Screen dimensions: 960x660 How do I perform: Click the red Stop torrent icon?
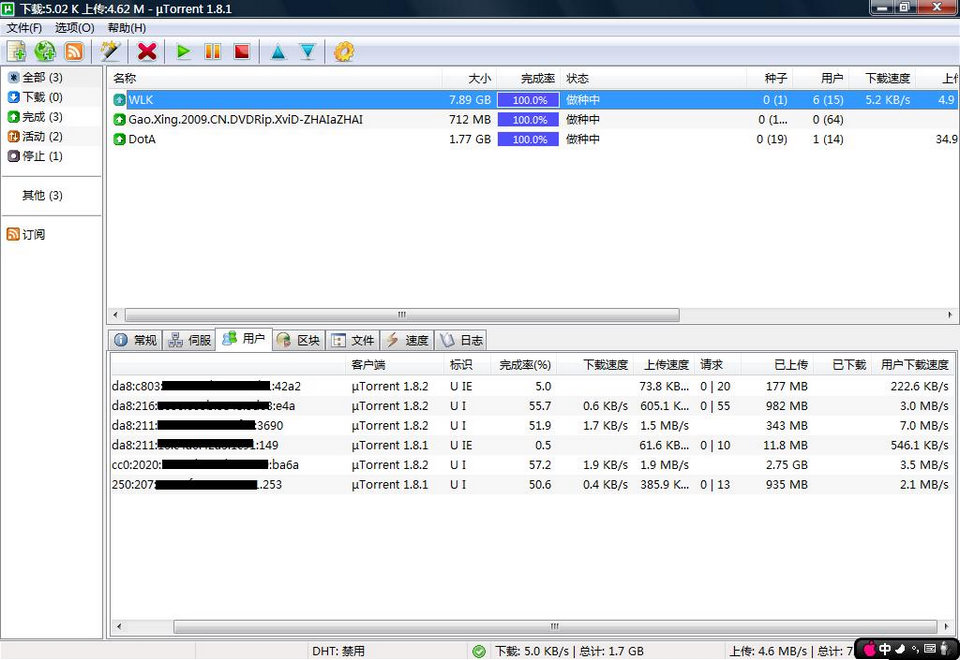[x=242, y=51]
